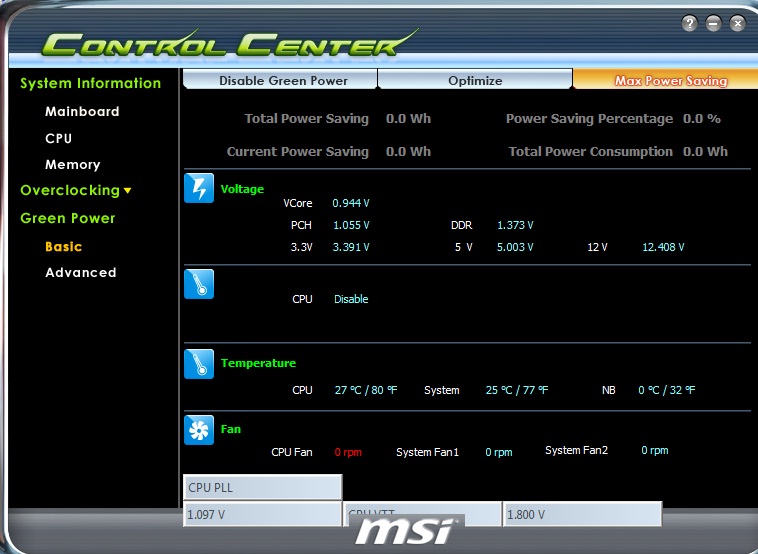
Task: Click the DDR 1.373 V value
Action: point(515,225)
